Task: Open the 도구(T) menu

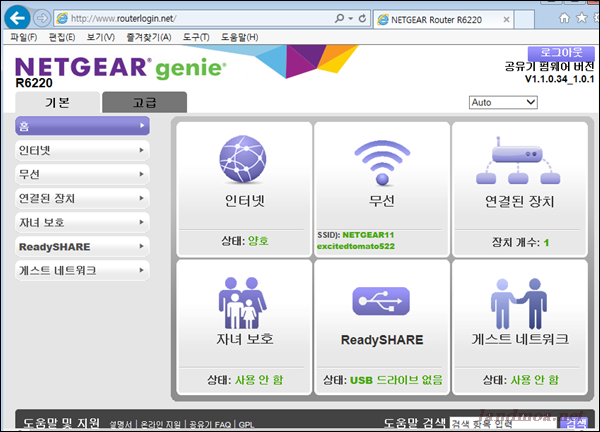Action: (196, 37)
